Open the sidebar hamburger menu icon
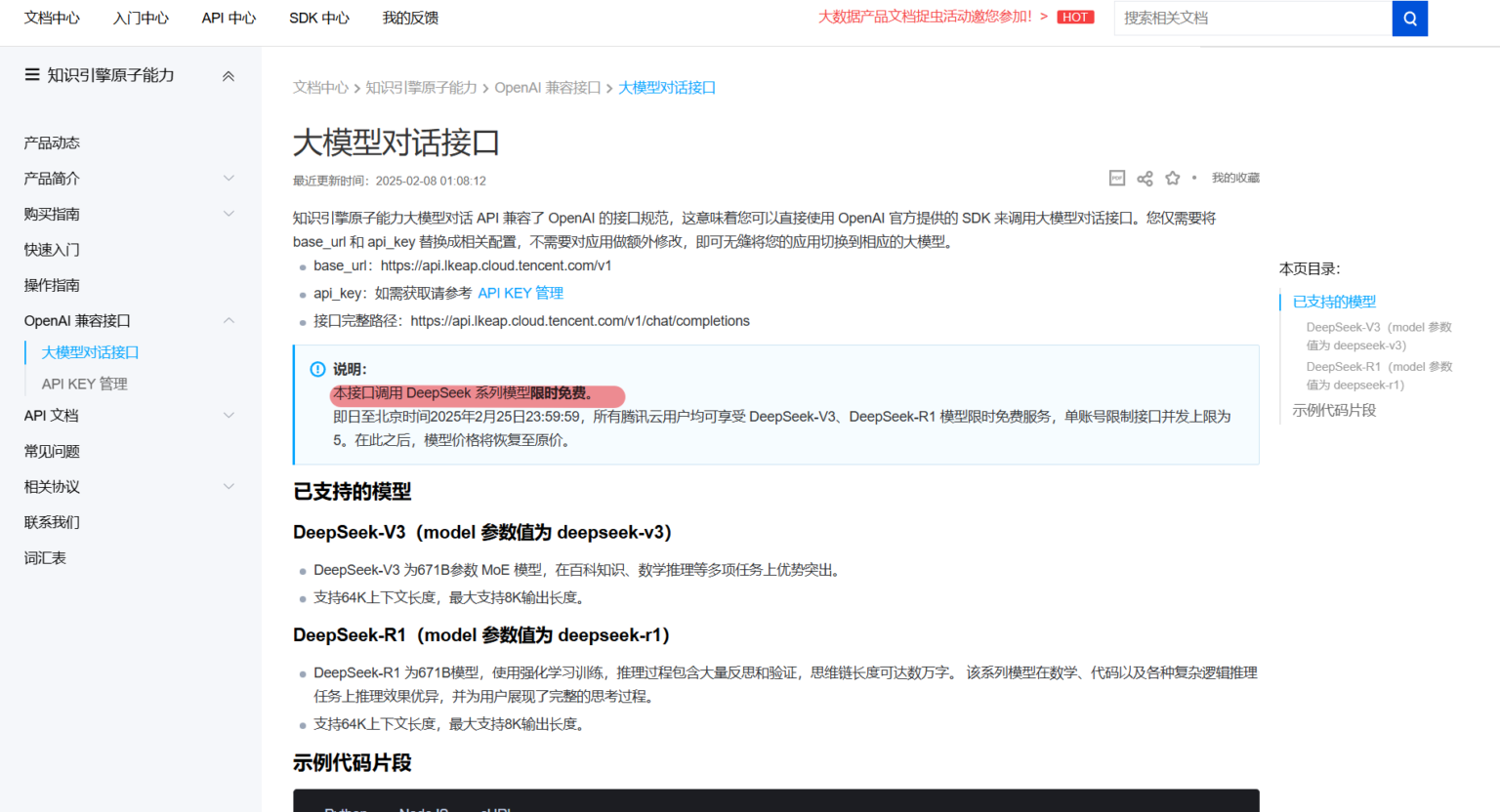This screenshot has width=1500, height=812. [x=32, y=75]
